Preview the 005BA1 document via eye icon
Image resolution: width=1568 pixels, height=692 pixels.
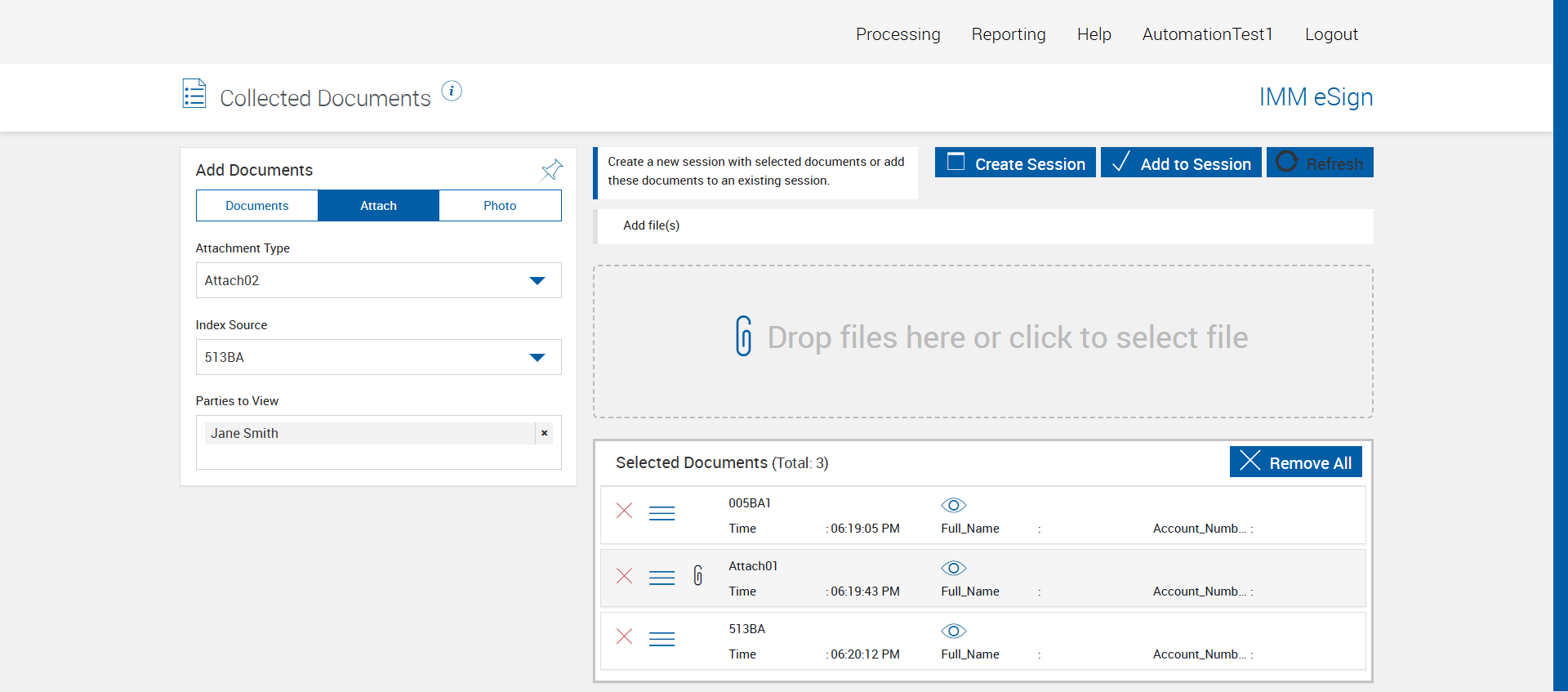pyautogui.click(x=953, y=505)
